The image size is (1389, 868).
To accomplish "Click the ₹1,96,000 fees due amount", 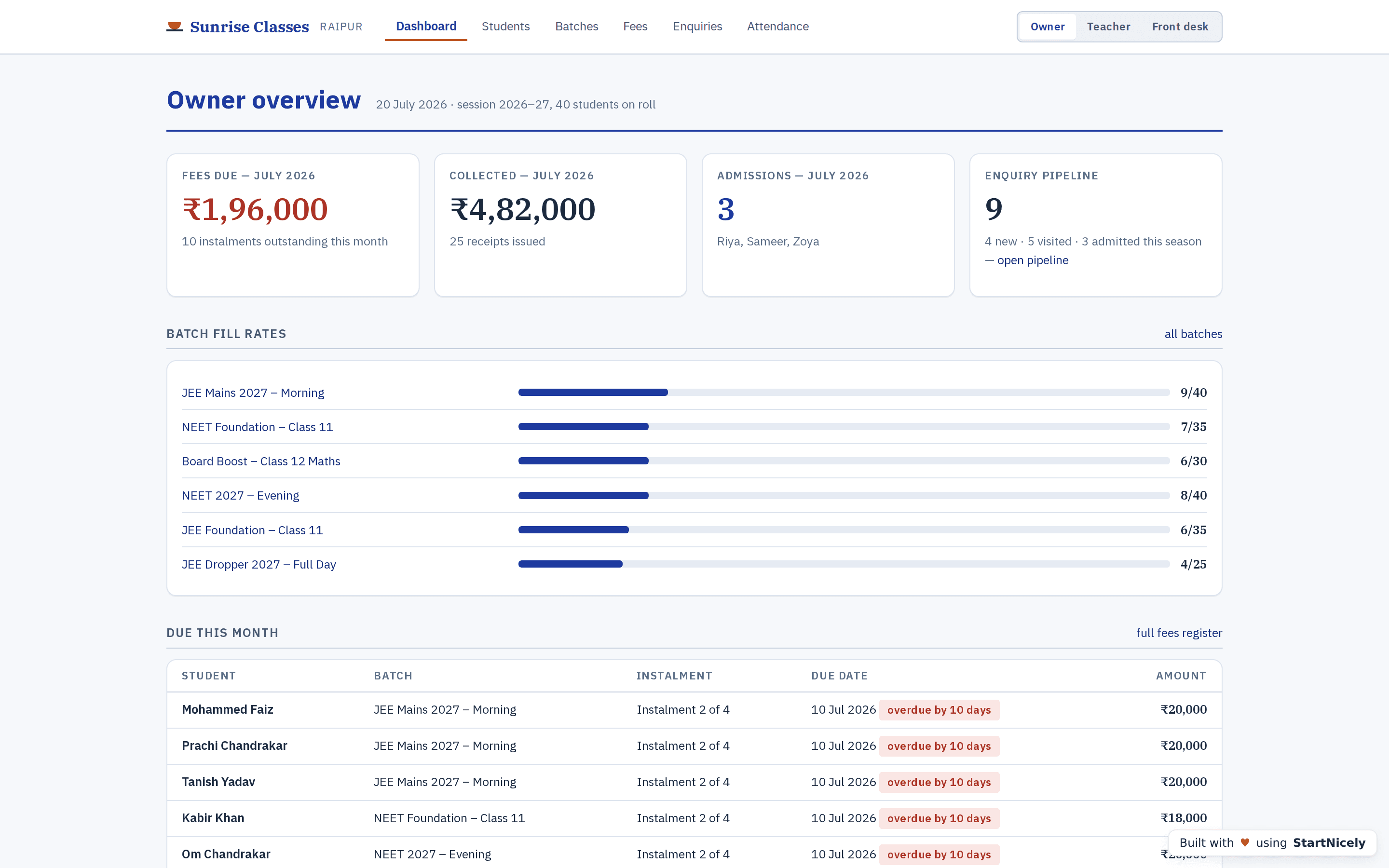I will coord(255,210).
